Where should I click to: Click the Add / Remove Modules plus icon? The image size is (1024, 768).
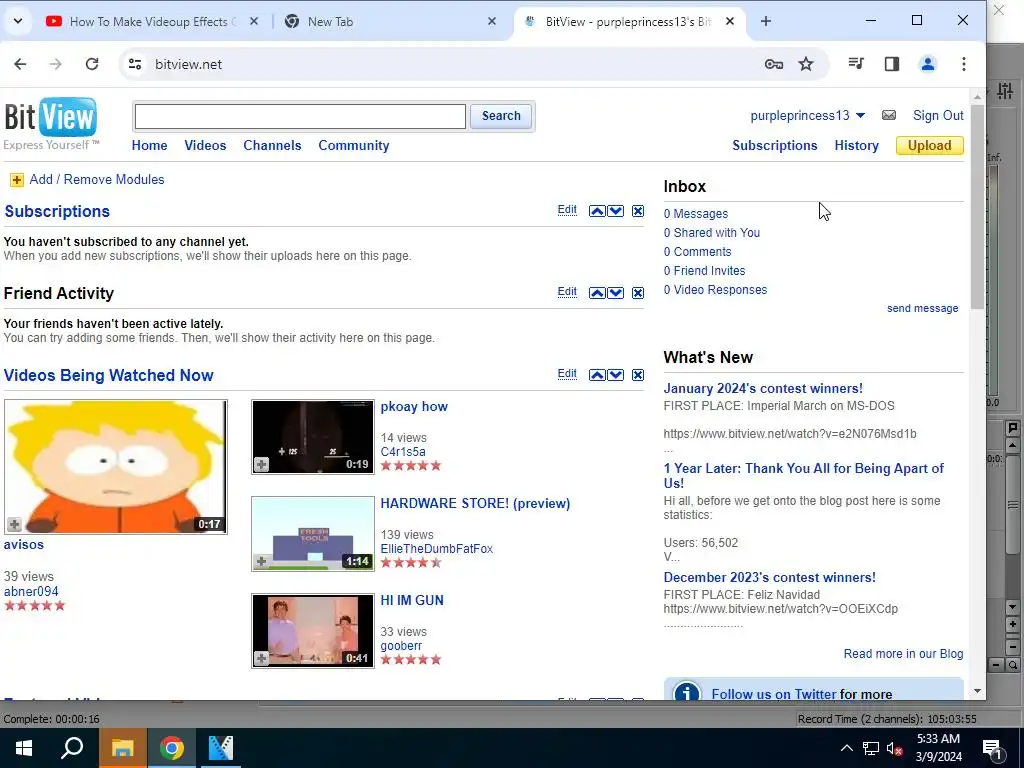point(17,180)
